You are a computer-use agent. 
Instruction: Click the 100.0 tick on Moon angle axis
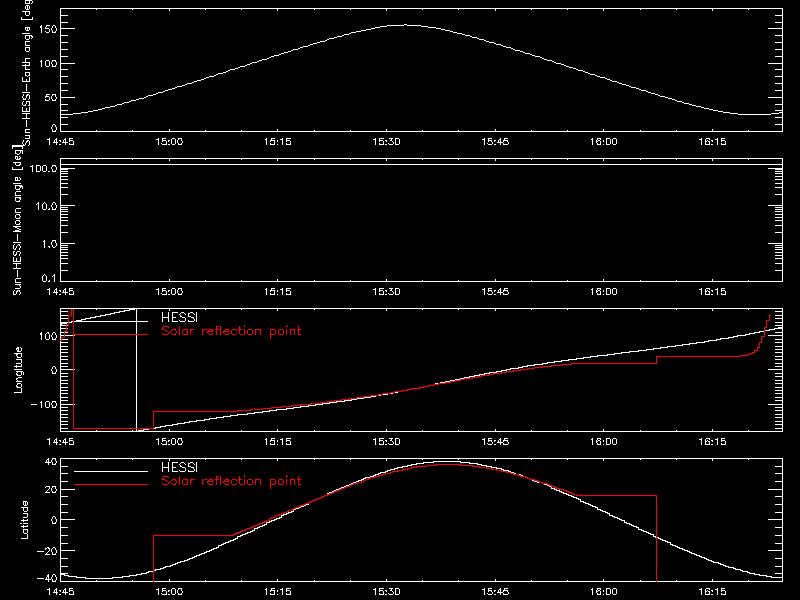pos(43,168)
